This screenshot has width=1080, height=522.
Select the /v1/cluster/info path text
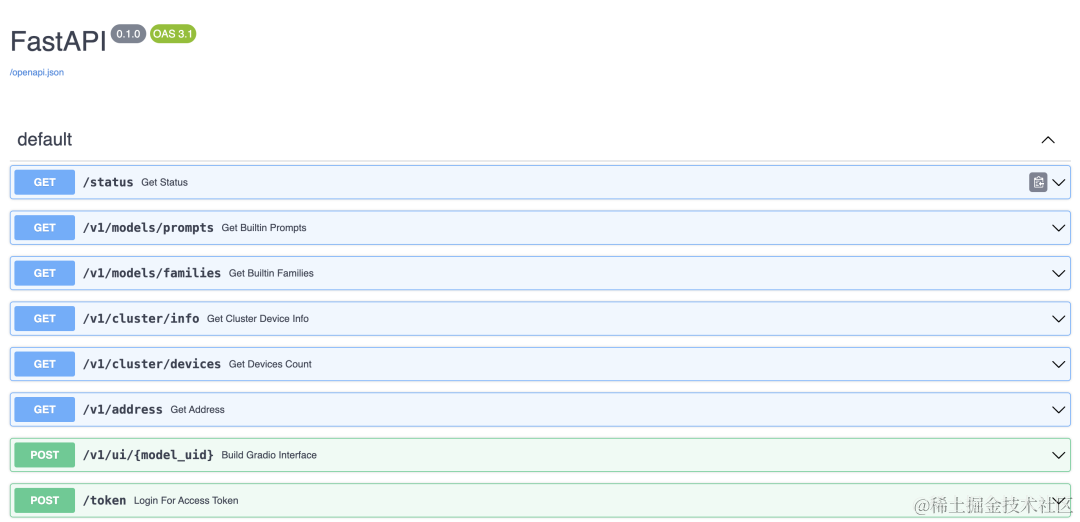(141, 319)
